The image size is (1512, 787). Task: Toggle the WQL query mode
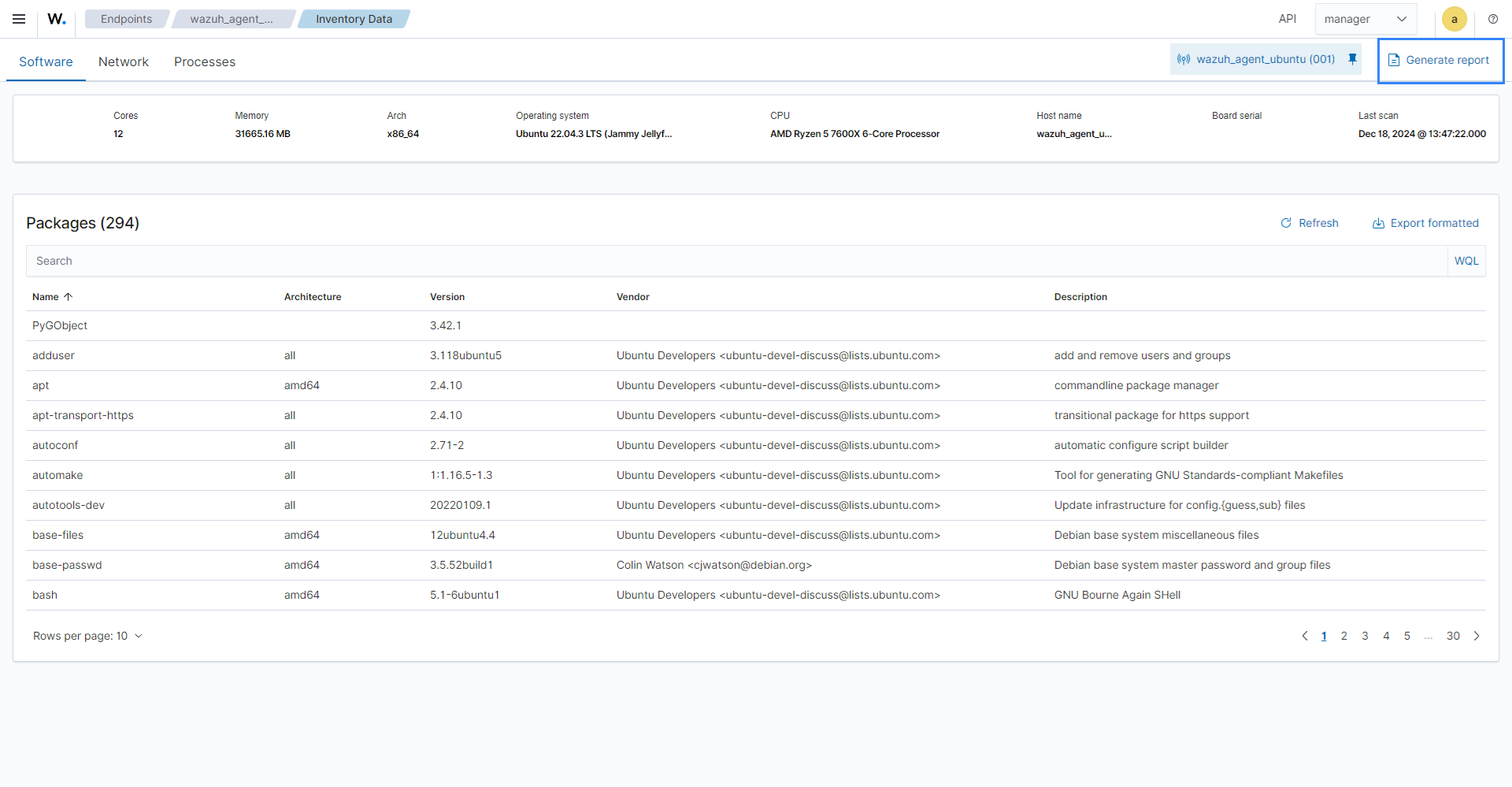1466,261
